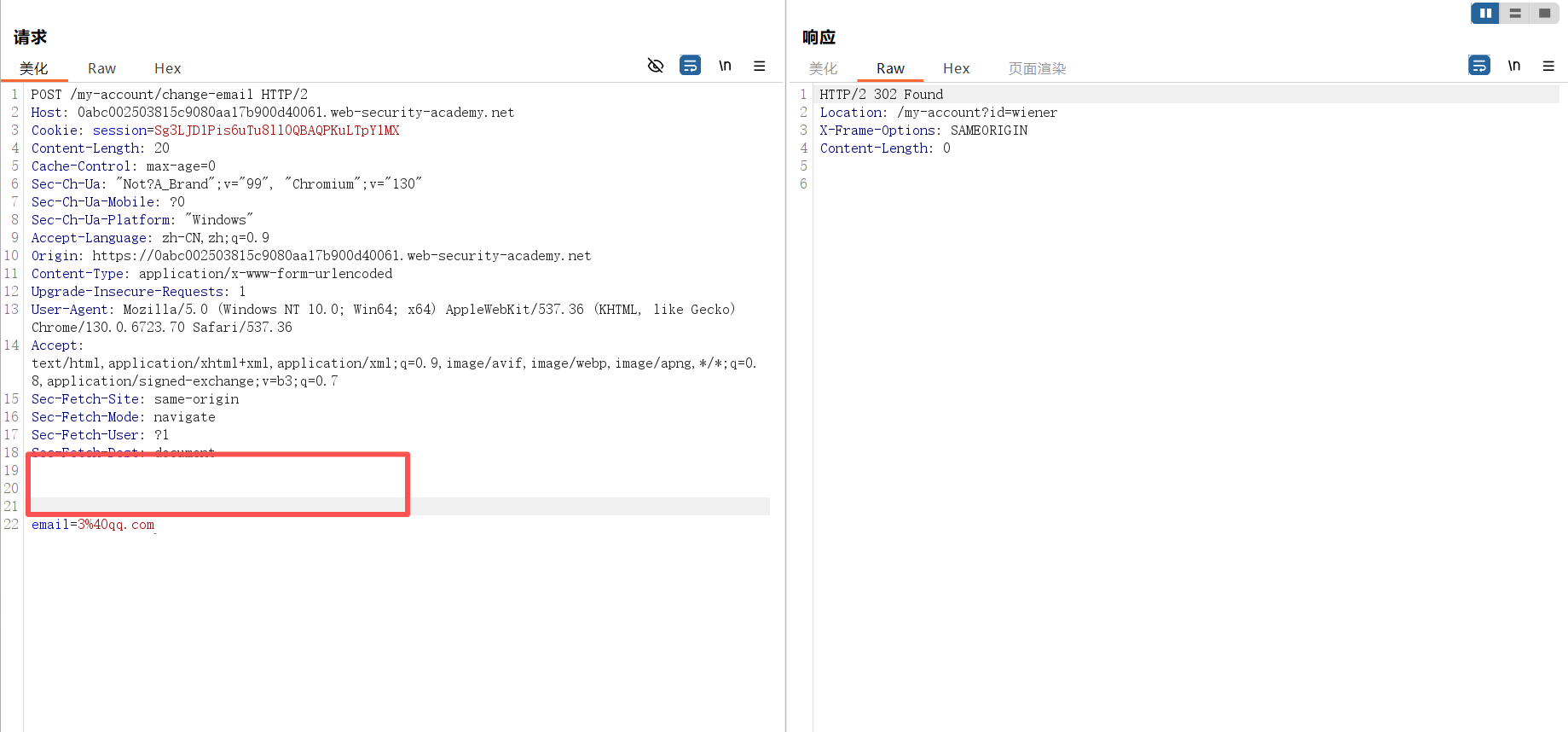Switch request view to Raw tab

101,68
